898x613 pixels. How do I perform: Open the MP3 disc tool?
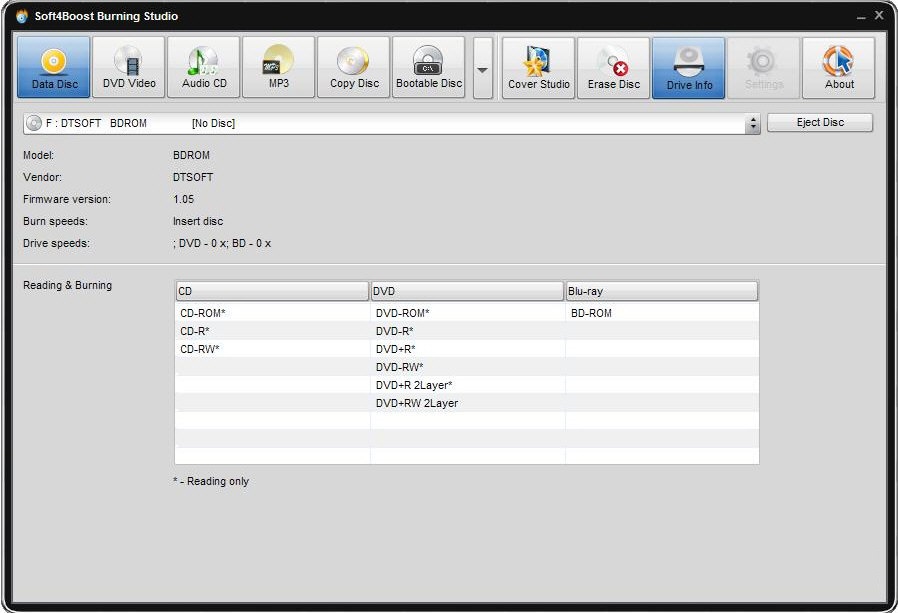tap(278, 68)
